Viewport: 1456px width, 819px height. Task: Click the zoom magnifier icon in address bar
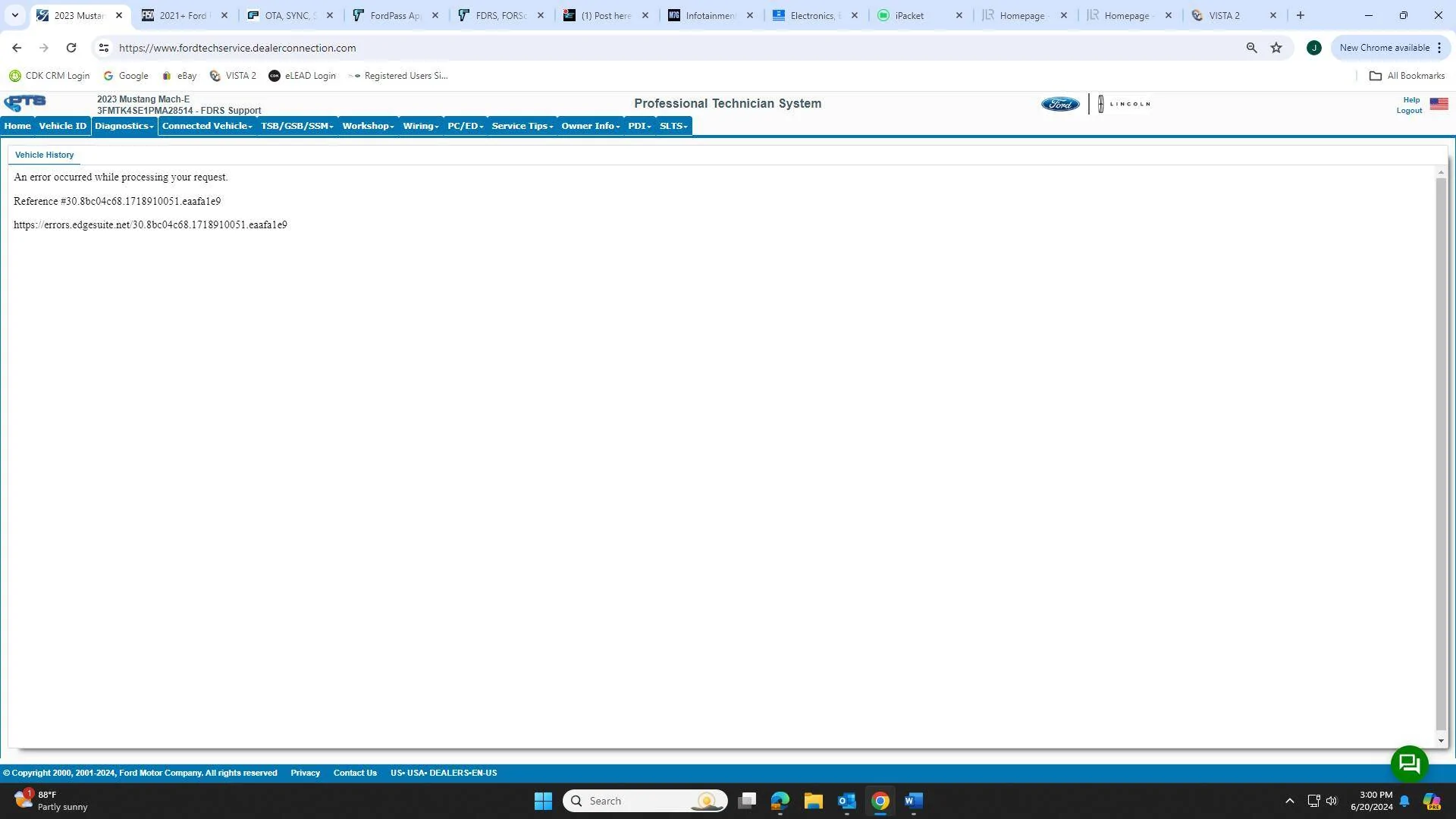1251,48
